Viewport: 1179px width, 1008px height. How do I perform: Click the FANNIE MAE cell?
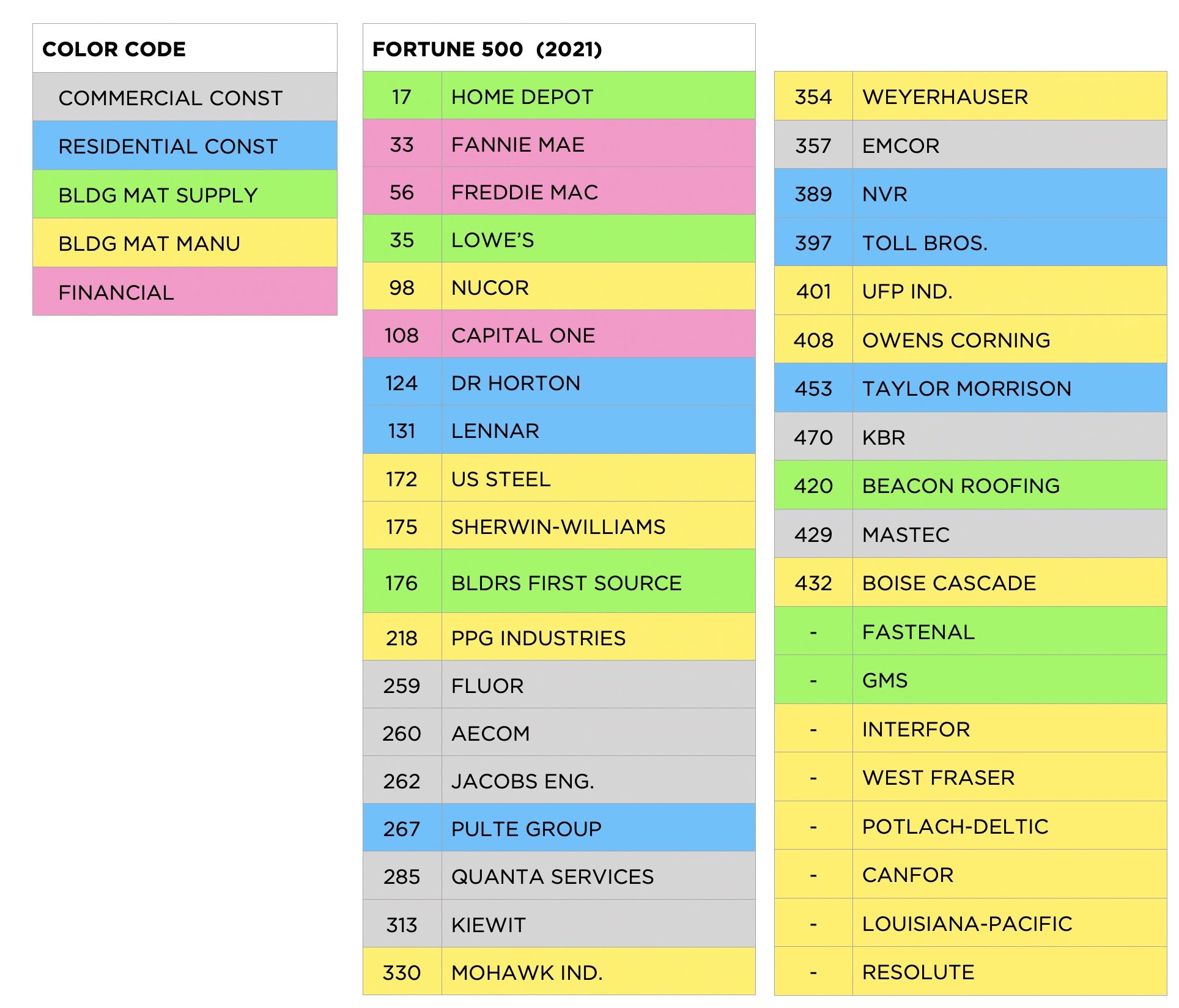point(598,143)
